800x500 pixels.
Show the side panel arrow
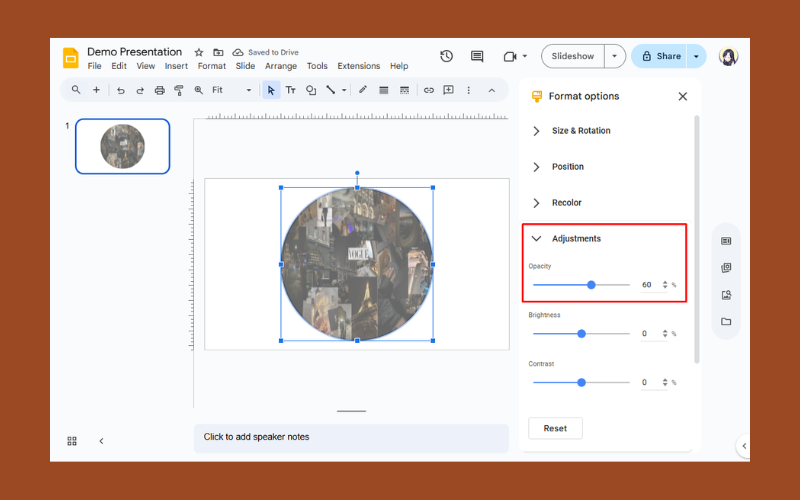pos(744,446)
